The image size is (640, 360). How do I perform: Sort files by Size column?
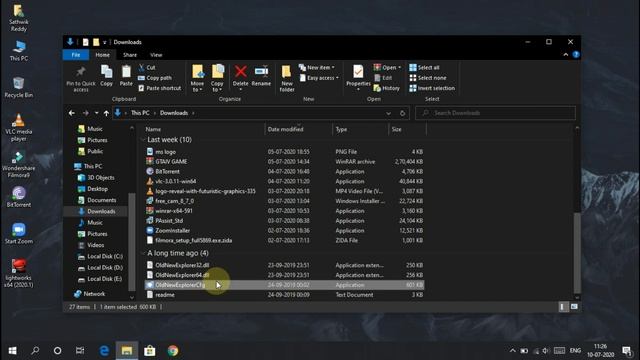point(396,129)
